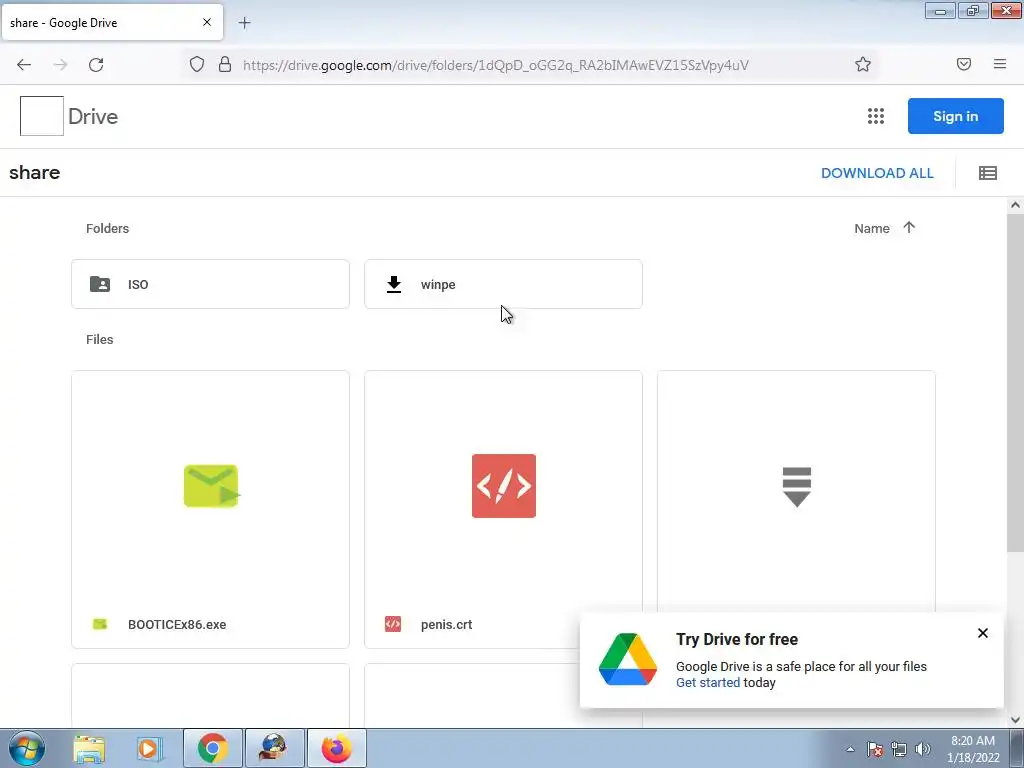The height and width of the screenshot is (768, 1024).
Task: Click the vertical scrollbar thumb
Action: click(x=1015, y=382)
